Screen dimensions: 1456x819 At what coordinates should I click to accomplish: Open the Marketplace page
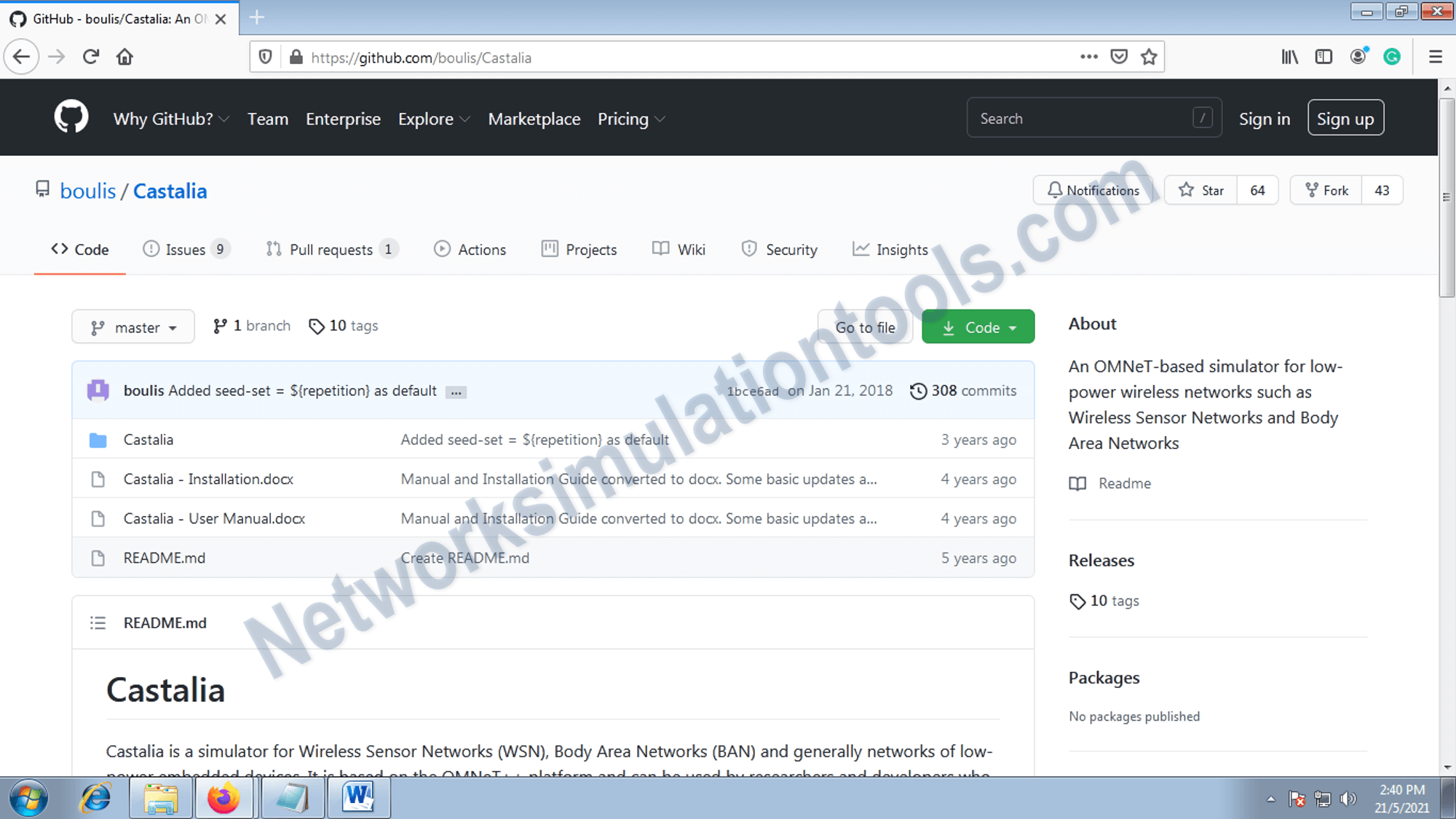[534, 119]
